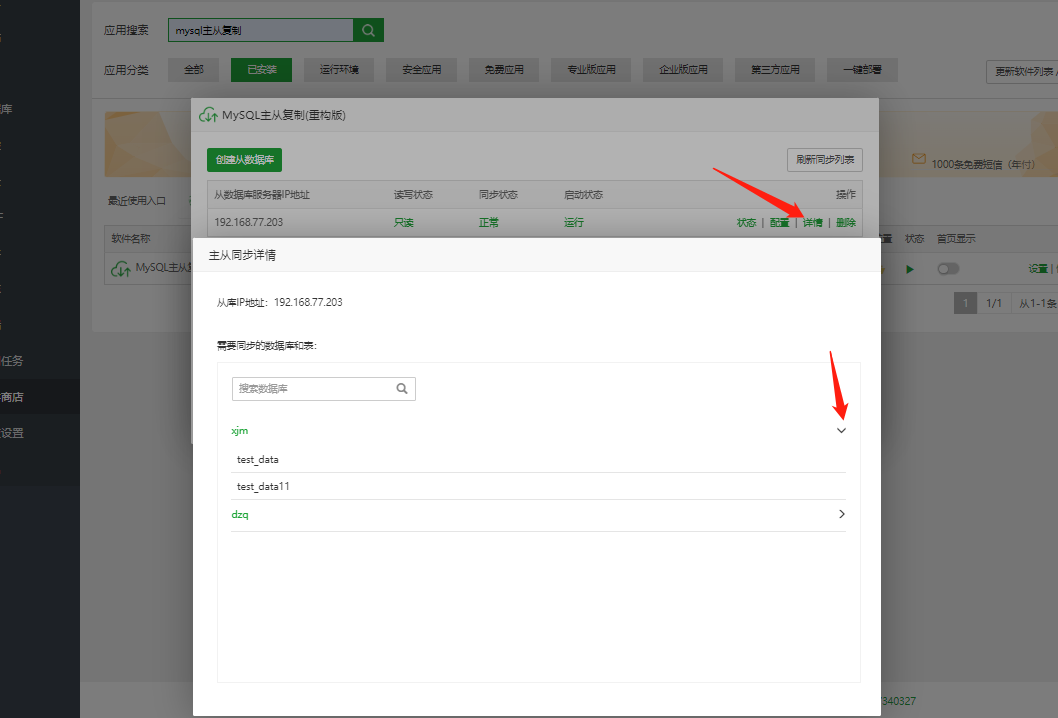Select the 一键部署 category tab
This screenshot has width=1058, height=718.
coord(862,70)
